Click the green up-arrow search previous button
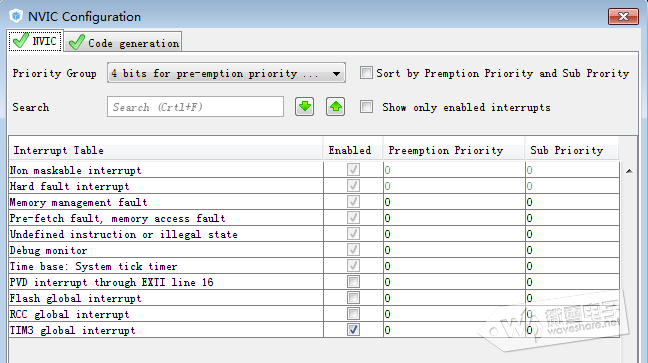This screenshot has width=648, height=363. click(x=335, y=107)
